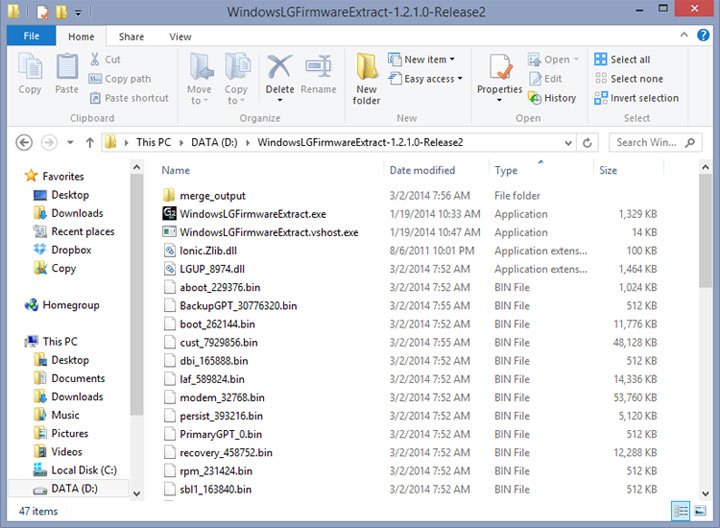
Task: Sort by the Date modified column
Action: click(x=422, y=170)
